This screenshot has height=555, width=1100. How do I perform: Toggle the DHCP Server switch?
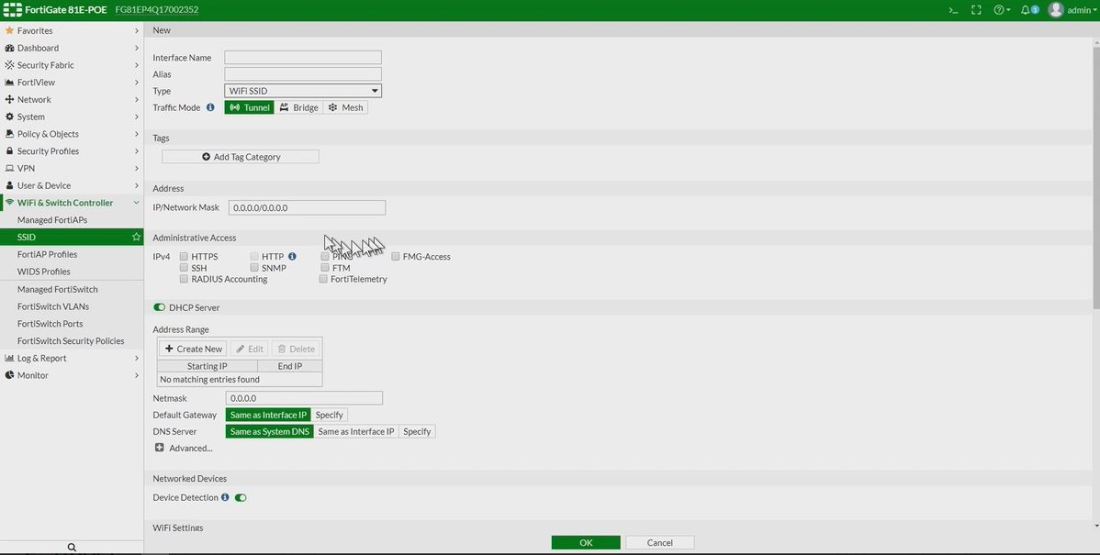[159, 308]
